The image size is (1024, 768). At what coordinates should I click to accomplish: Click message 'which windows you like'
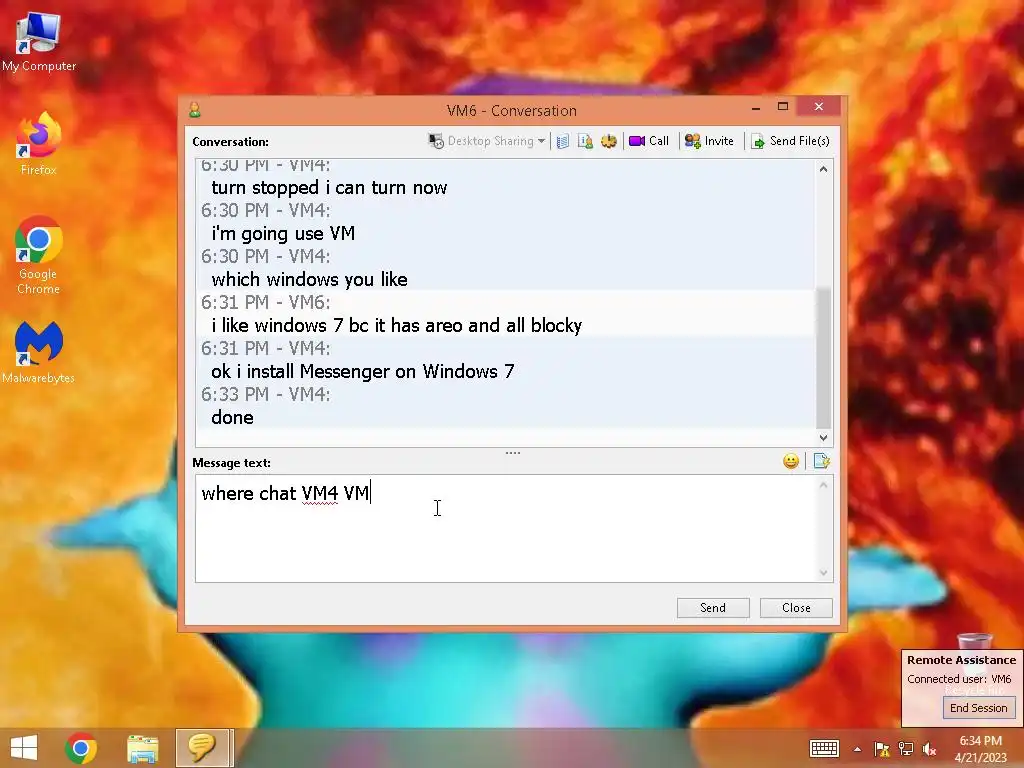pyautogui.click(x=309, y=280)
